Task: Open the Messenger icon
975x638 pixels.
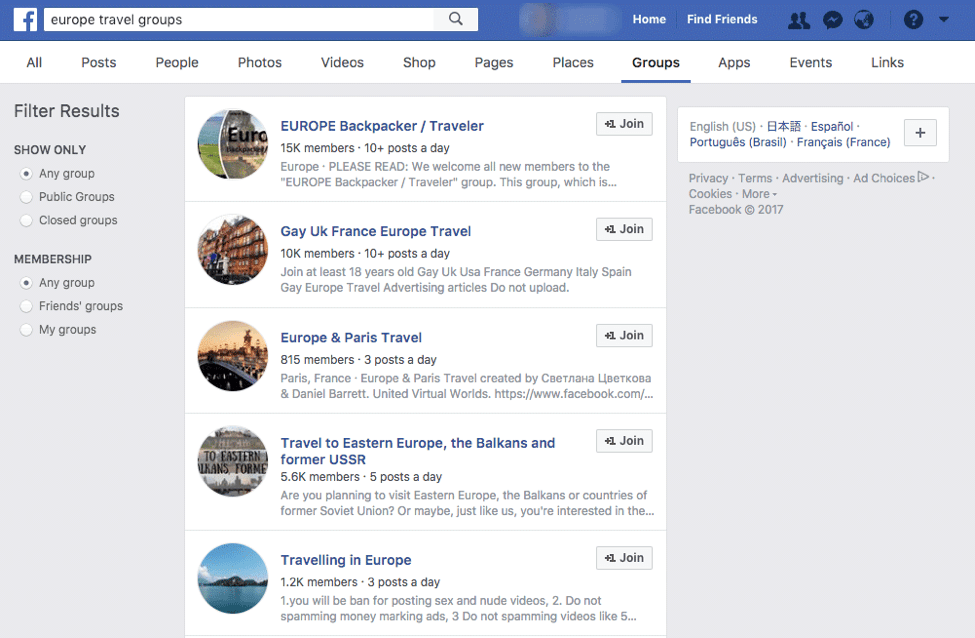Action: (831, 20)
